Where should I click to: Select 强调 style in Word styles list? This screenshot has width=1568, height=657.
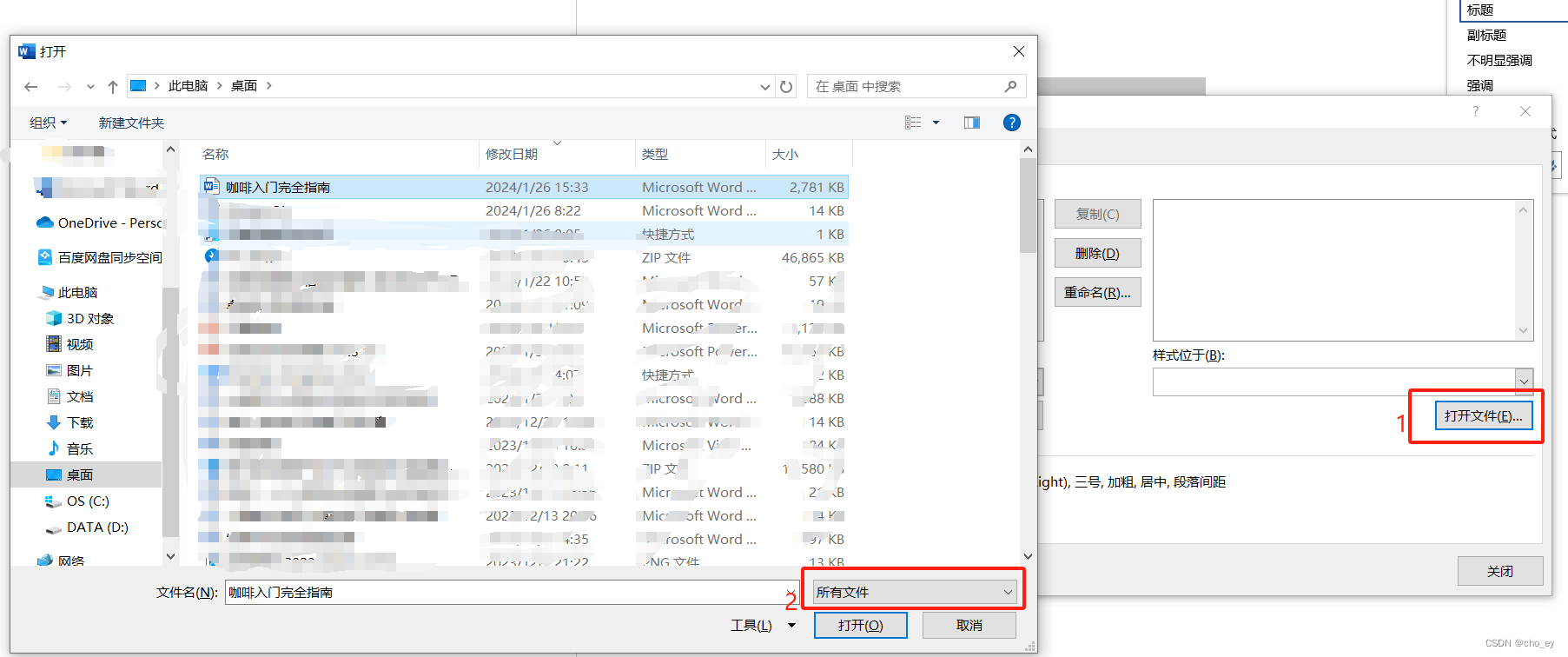[1480, 86]
